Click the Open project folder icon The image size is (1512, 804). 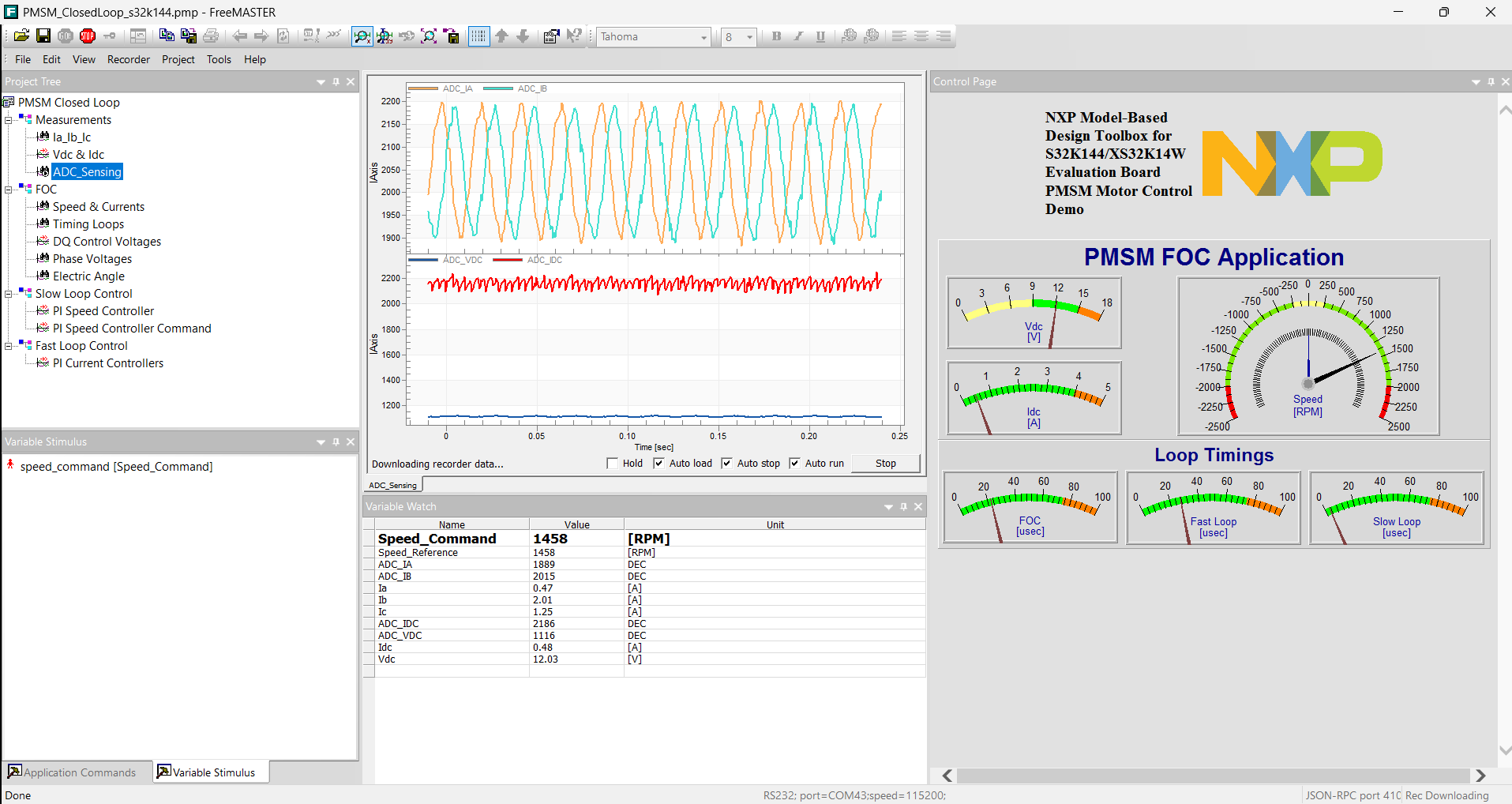[x=22, y=36]
